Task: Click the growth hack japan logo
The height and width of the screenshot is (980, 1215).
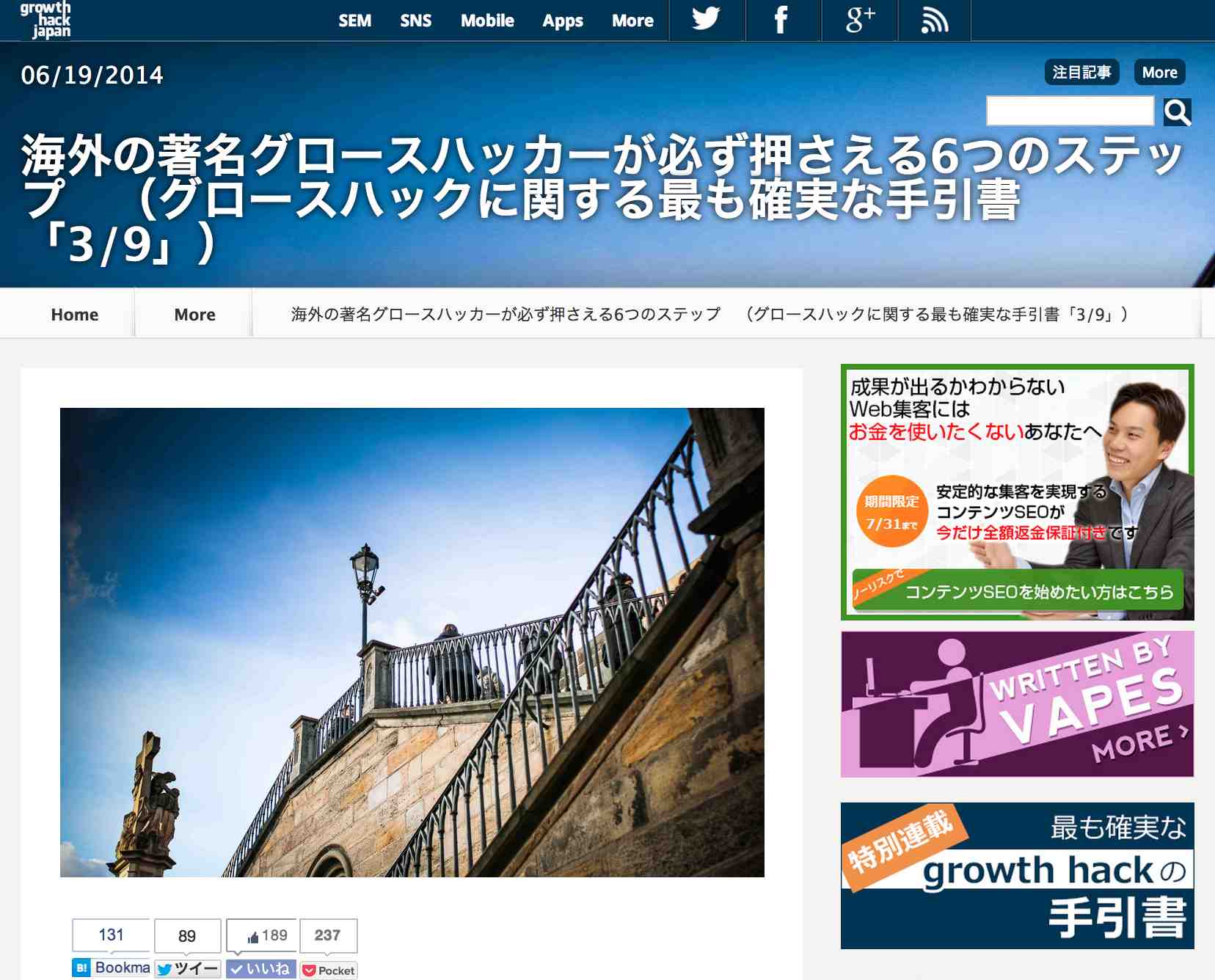Action: coord(45,20)
